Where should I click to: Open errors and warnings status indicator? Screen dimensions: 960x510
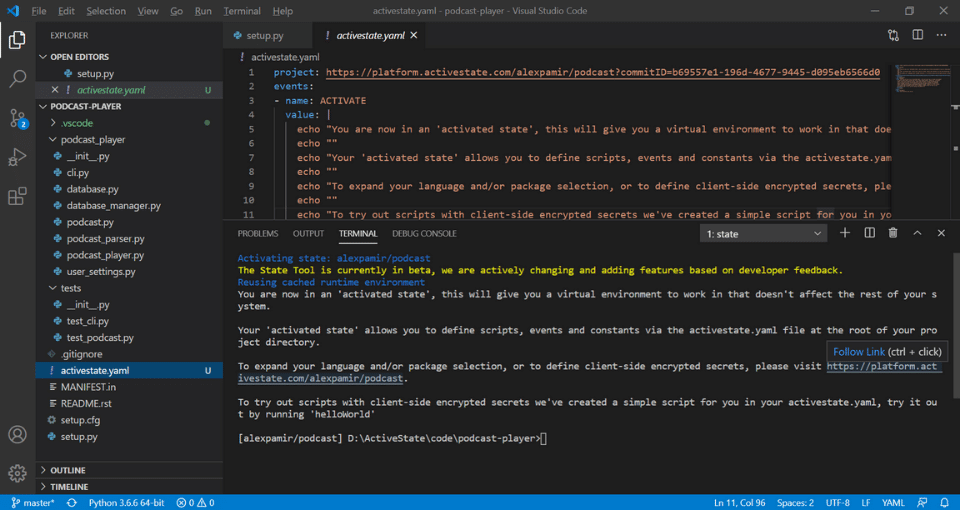195,503
